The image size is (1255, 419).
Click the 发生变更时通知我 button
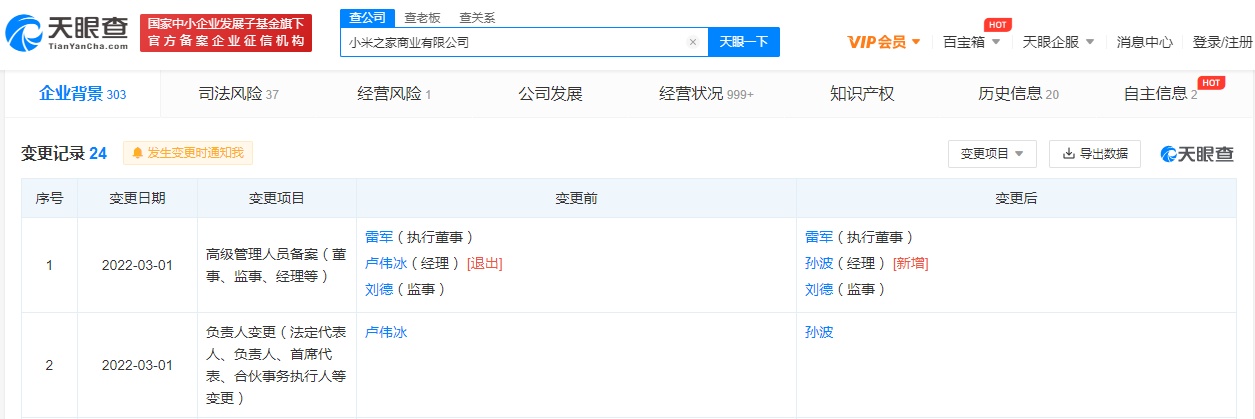pyautogui.click(x=188, y=153)
